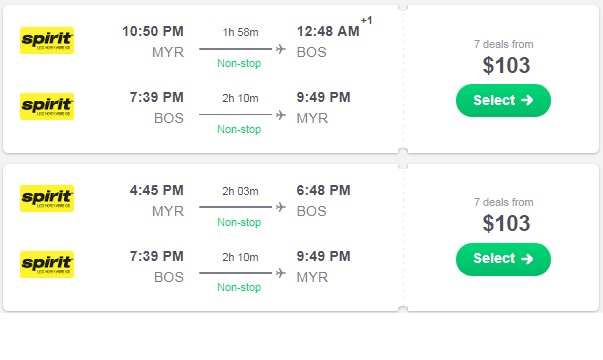This screenshot has width=603, height=360.
Task: Click Non-stop label under 2h 03m
Action: 239,222
